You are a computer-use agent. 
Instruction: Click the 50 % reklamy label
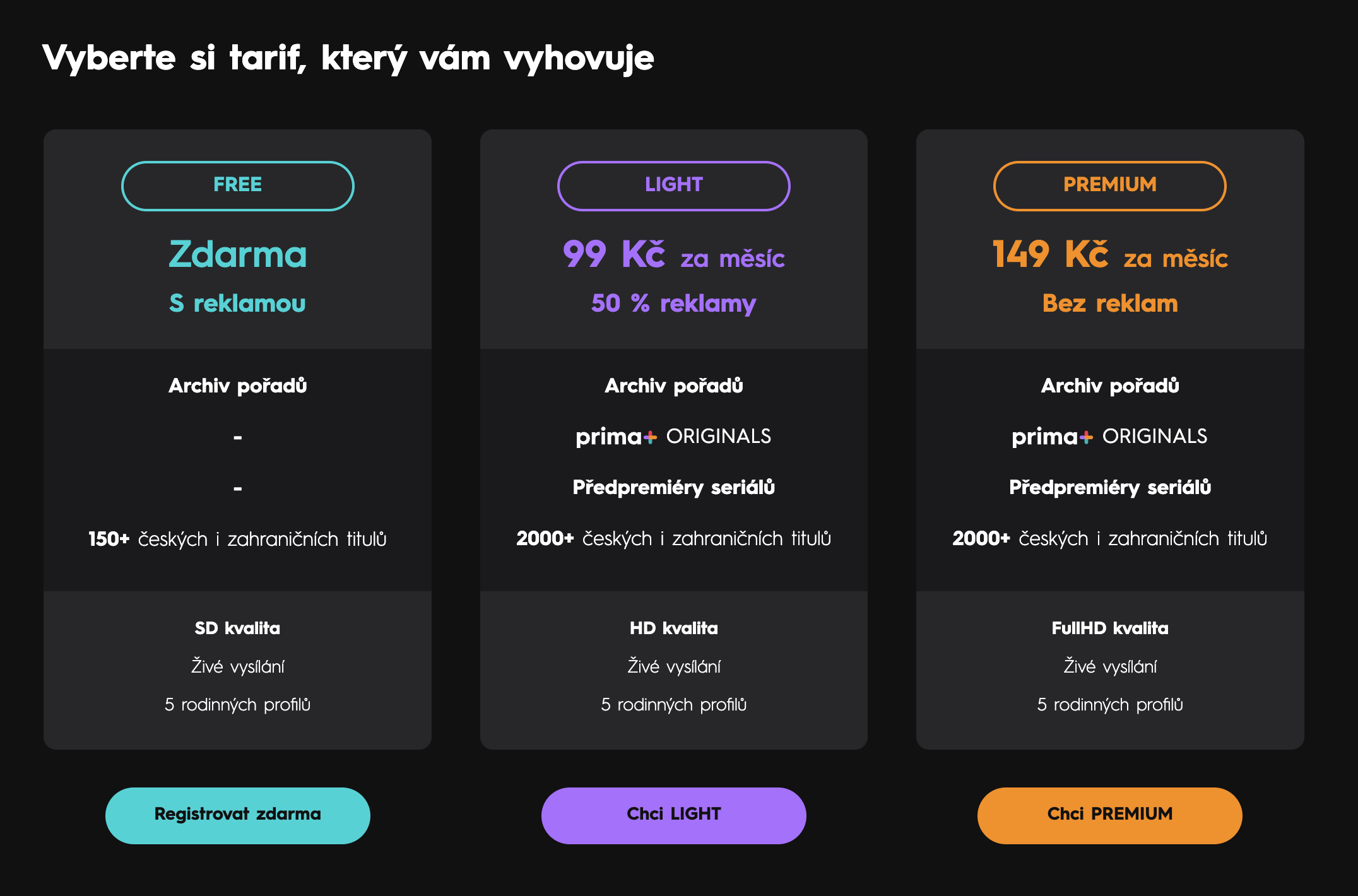tap(673, 304)
